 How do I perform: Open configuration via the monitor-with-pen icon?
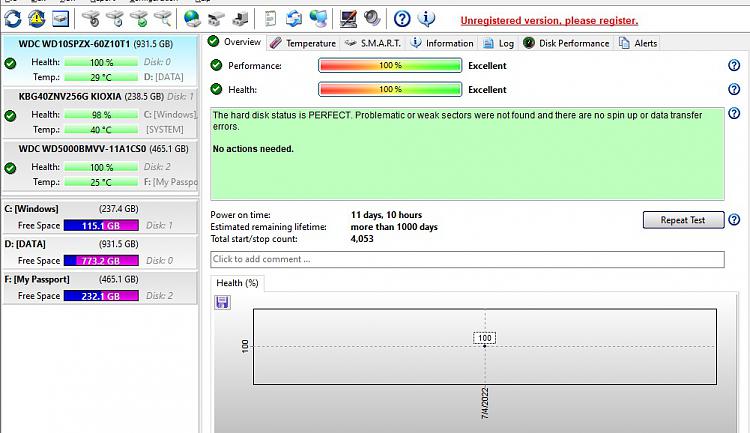[348, 19]
